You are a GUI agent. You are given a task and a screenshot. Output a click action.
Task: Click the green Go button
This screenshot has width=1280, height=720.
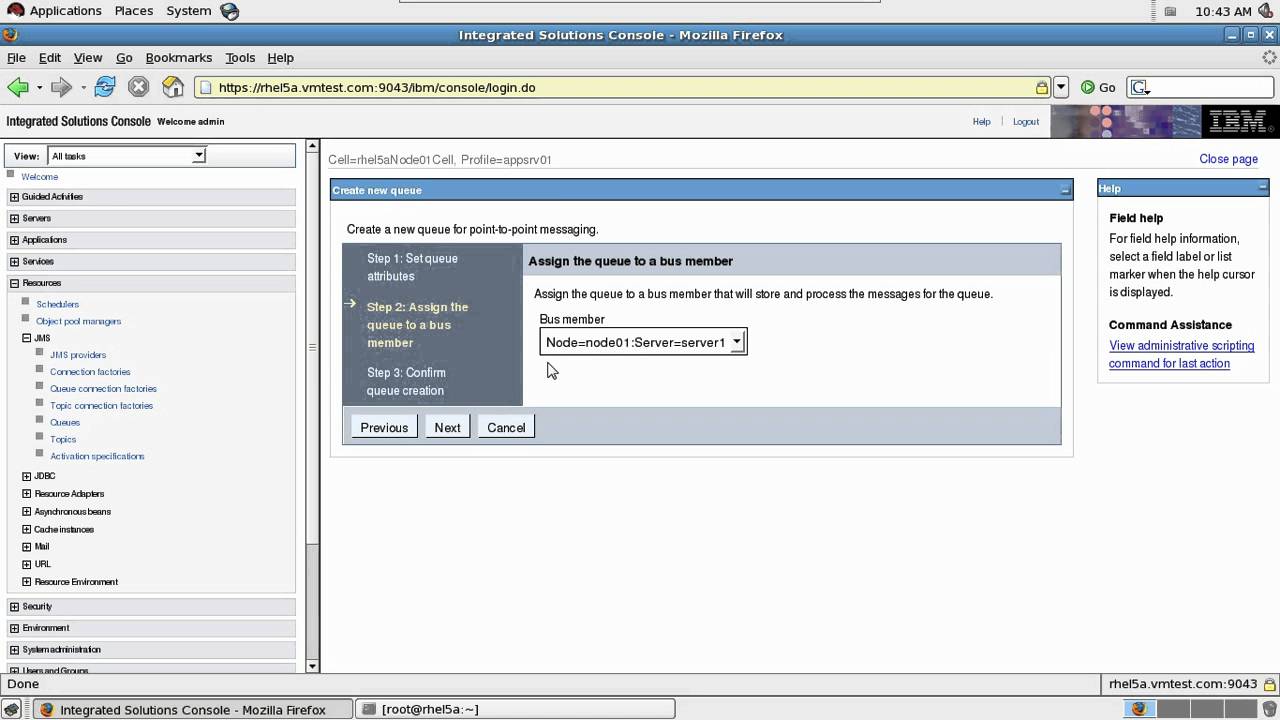pyautogui.click(x=1098, y=87)
